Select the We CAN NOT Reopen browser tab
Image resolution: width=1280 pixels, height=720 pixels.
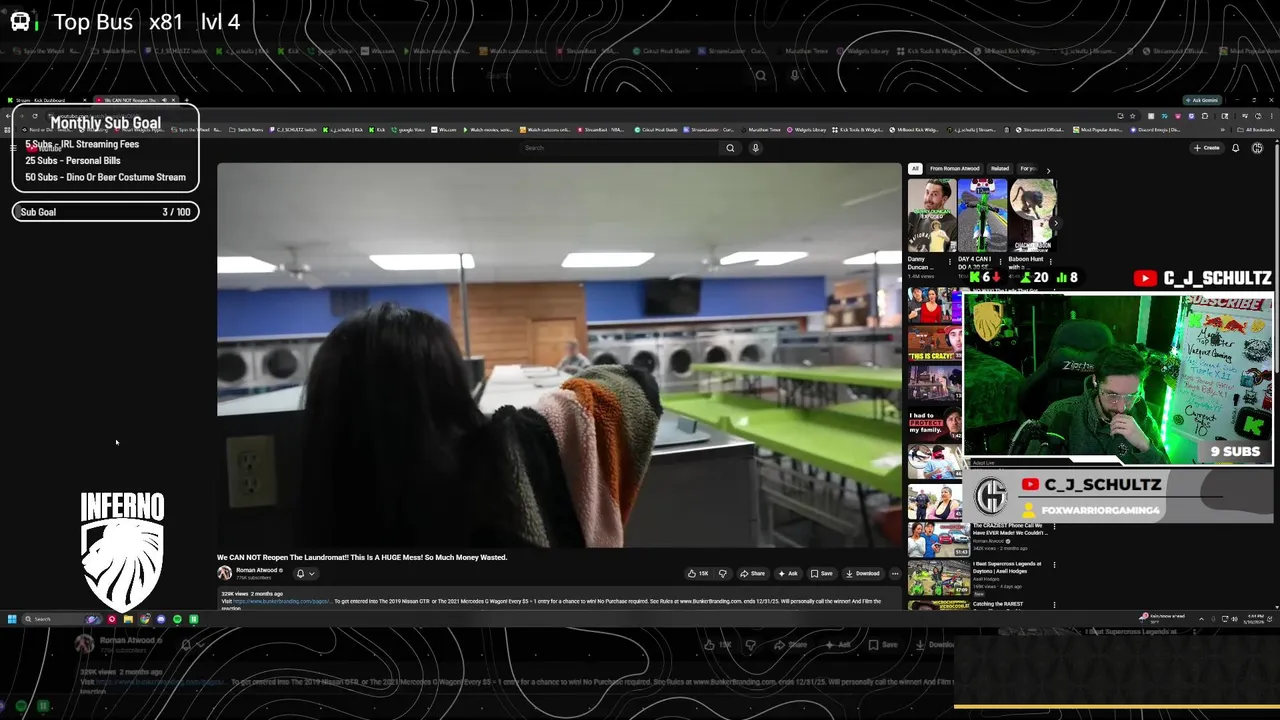coord(128,100)
